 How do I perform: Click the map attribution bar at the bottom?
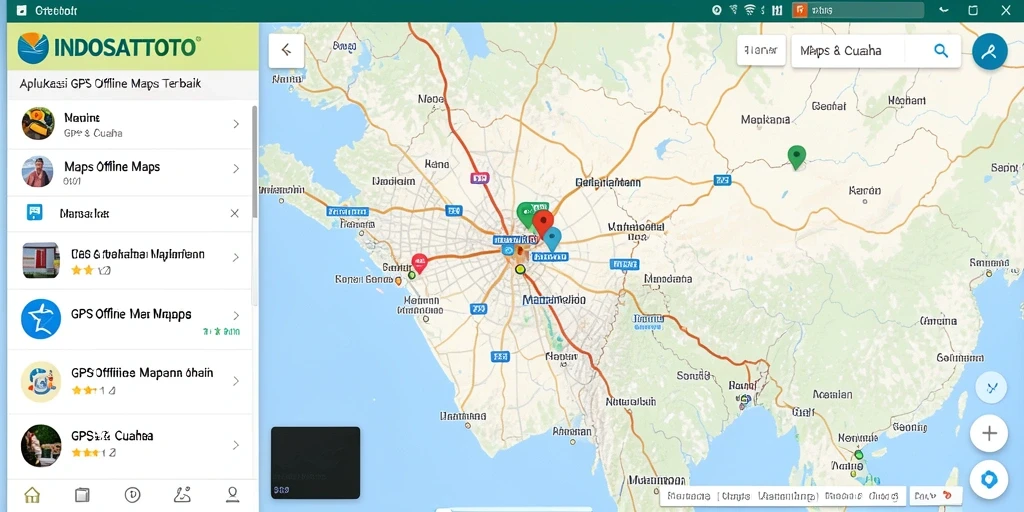point(783,496)
